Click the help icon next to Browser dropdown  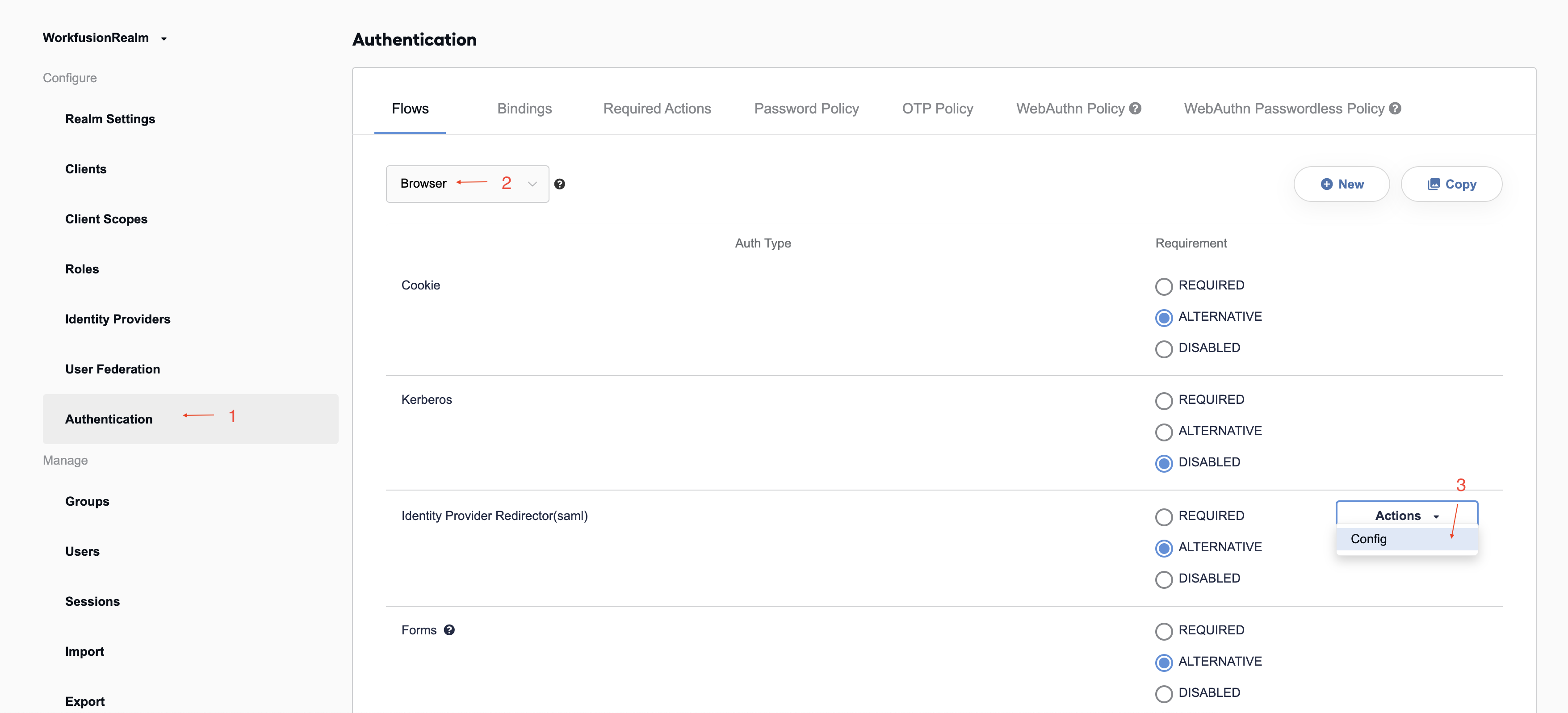click(x=559, y=184)
